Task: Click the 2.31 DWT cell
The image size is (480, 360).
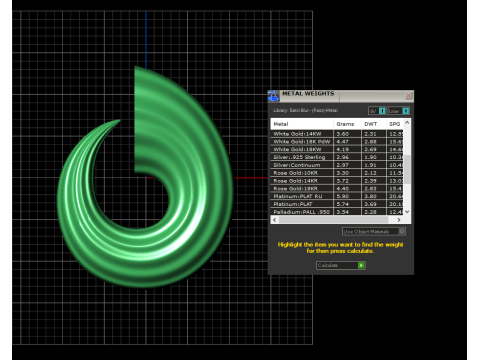Action: coord(374,134)
